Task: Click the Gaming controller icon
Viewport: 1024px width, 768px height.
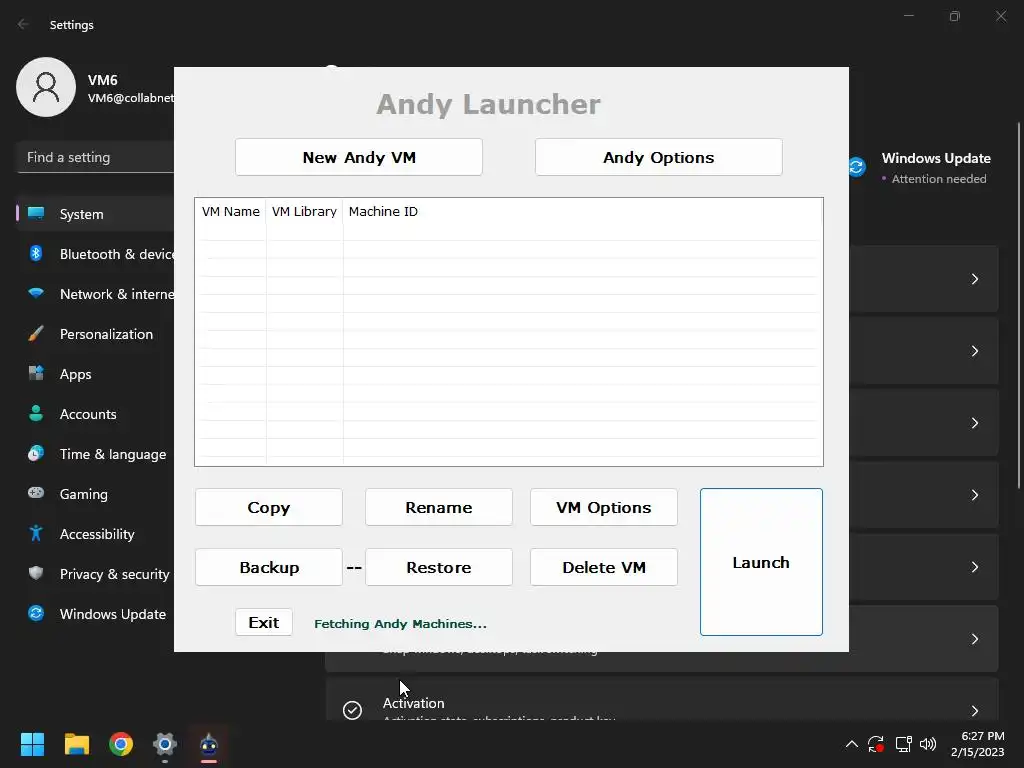Action: 36,492
